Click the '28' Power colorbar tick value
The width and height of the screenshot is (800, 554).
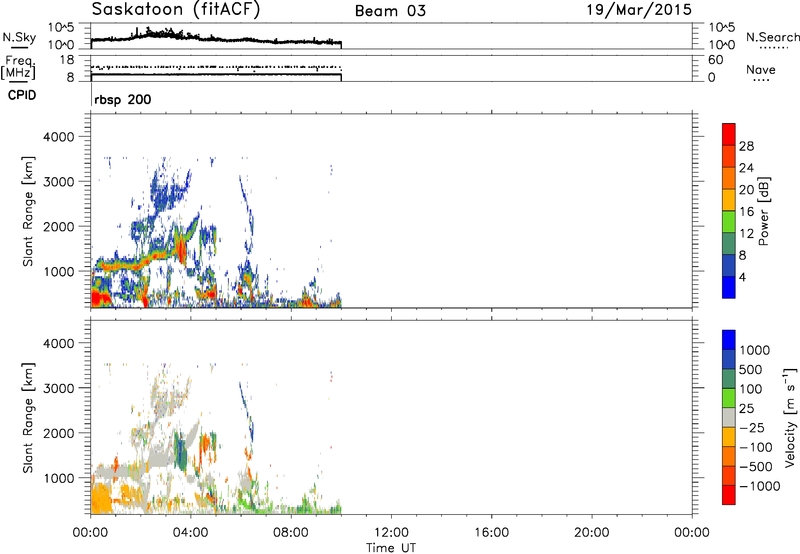click(746, 146)
